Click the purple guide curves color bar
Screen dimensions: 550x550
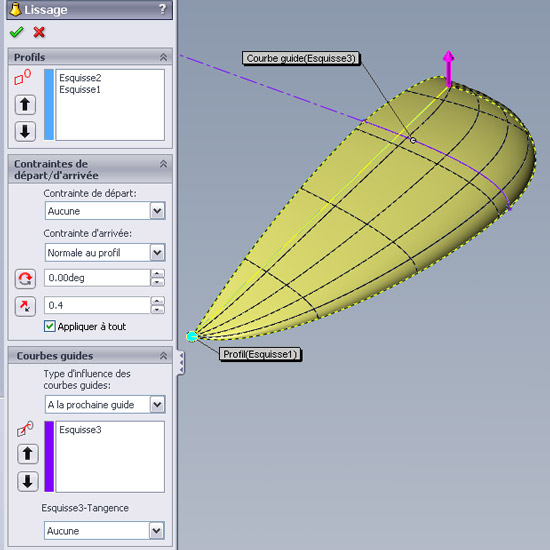[x=49, y=457]
